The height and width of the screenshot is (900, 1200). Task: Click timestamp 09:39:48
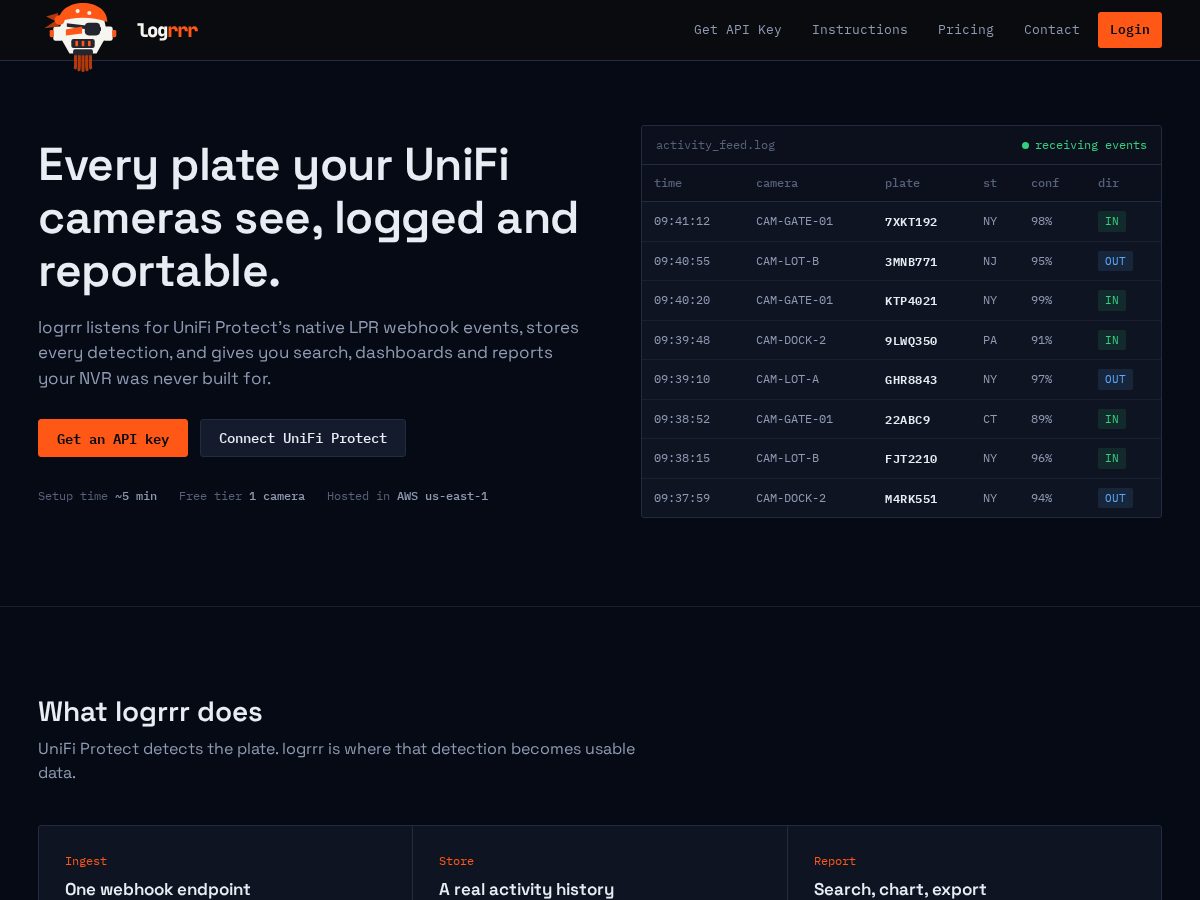pos(682,340)
